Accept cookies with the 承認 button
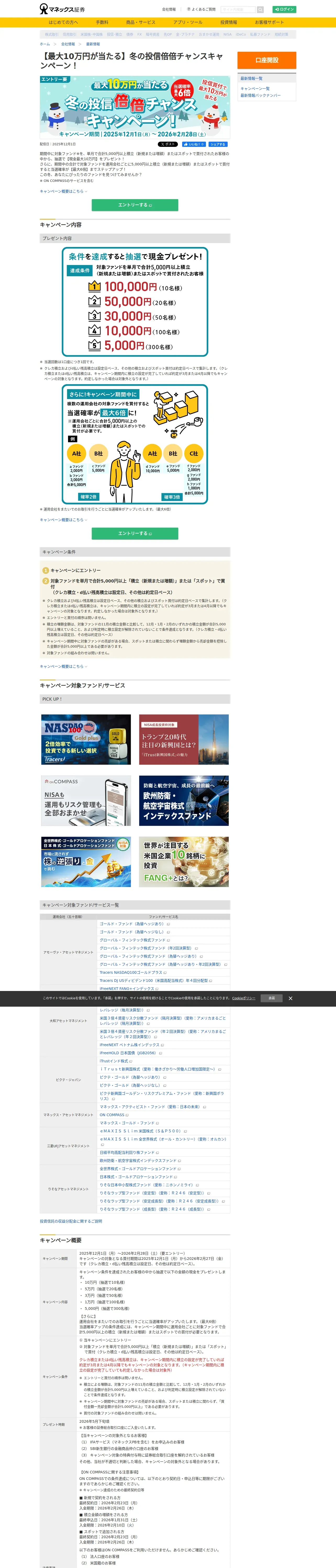Viewport: 336px width, 1568px height. click(271, 998)
